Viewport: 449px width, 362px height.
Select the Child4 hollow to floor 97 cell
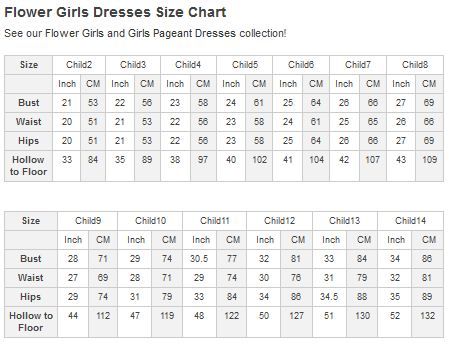point(203,166)
